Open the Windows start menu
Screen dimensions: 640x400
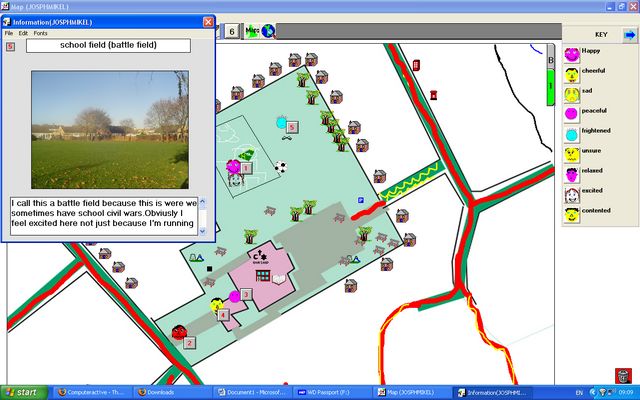pyautogui.click(x=24, y=392)
